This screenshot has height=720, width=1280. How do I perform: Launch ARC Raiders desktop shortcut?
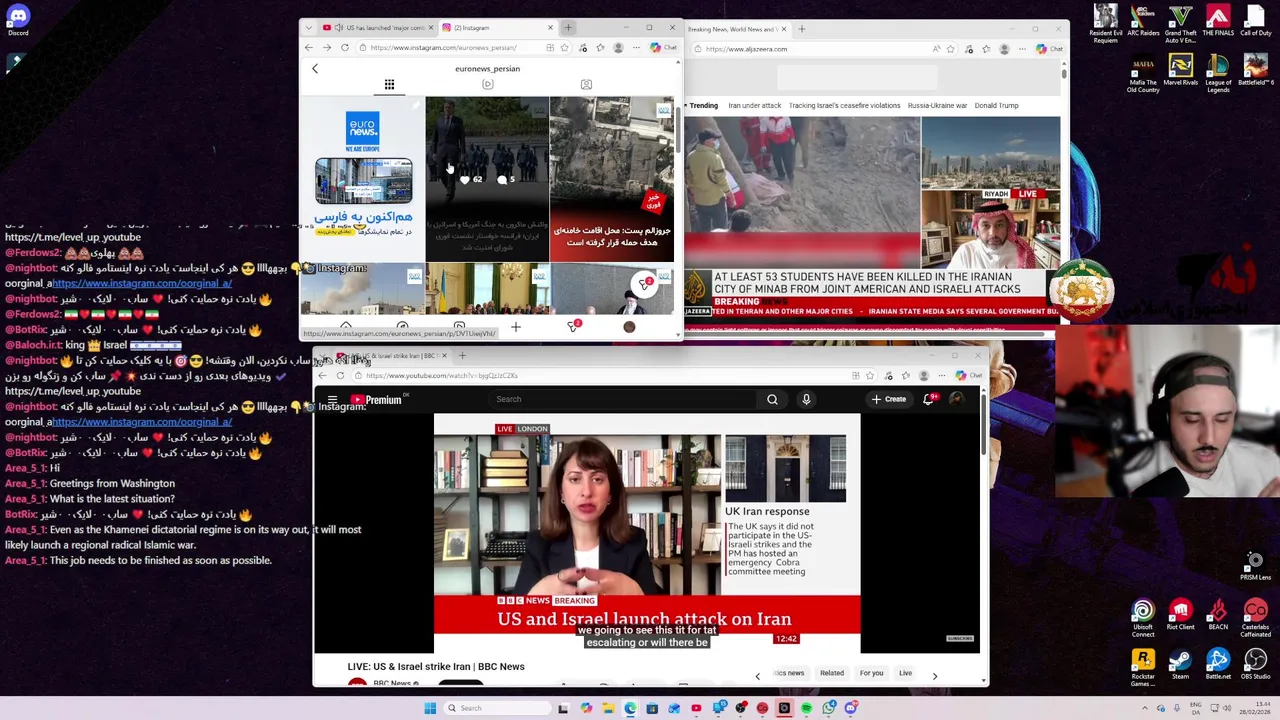click(1143, 21)
